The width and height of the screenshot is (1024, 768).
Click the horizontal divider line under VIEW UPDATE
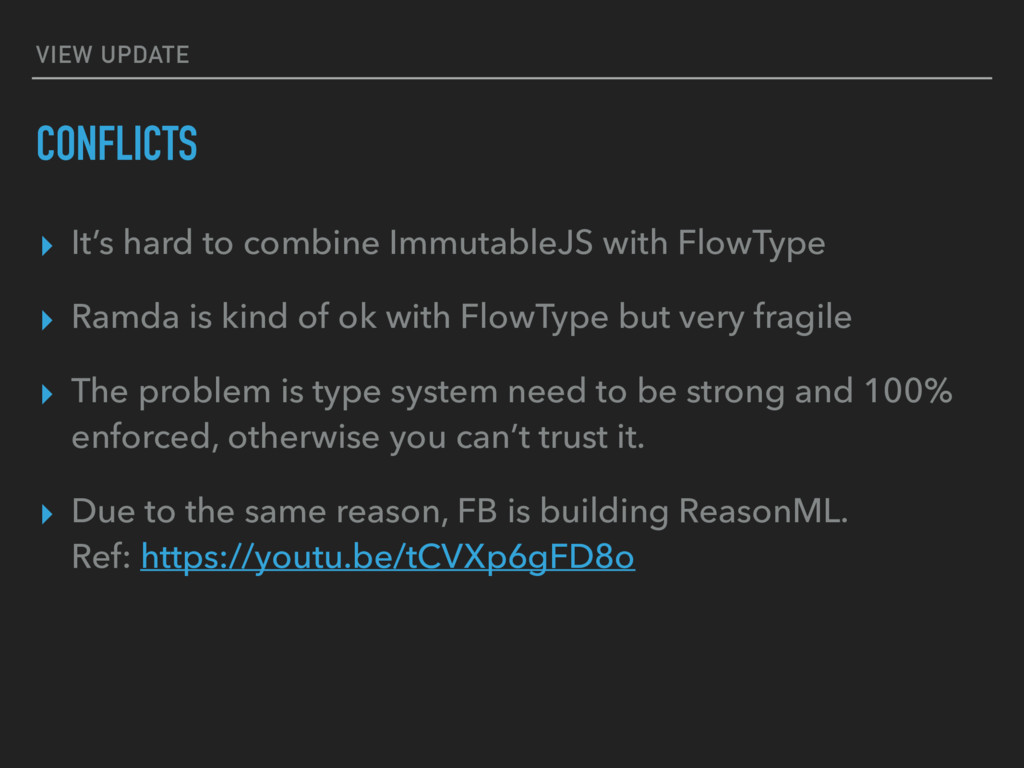coord(512,78)
